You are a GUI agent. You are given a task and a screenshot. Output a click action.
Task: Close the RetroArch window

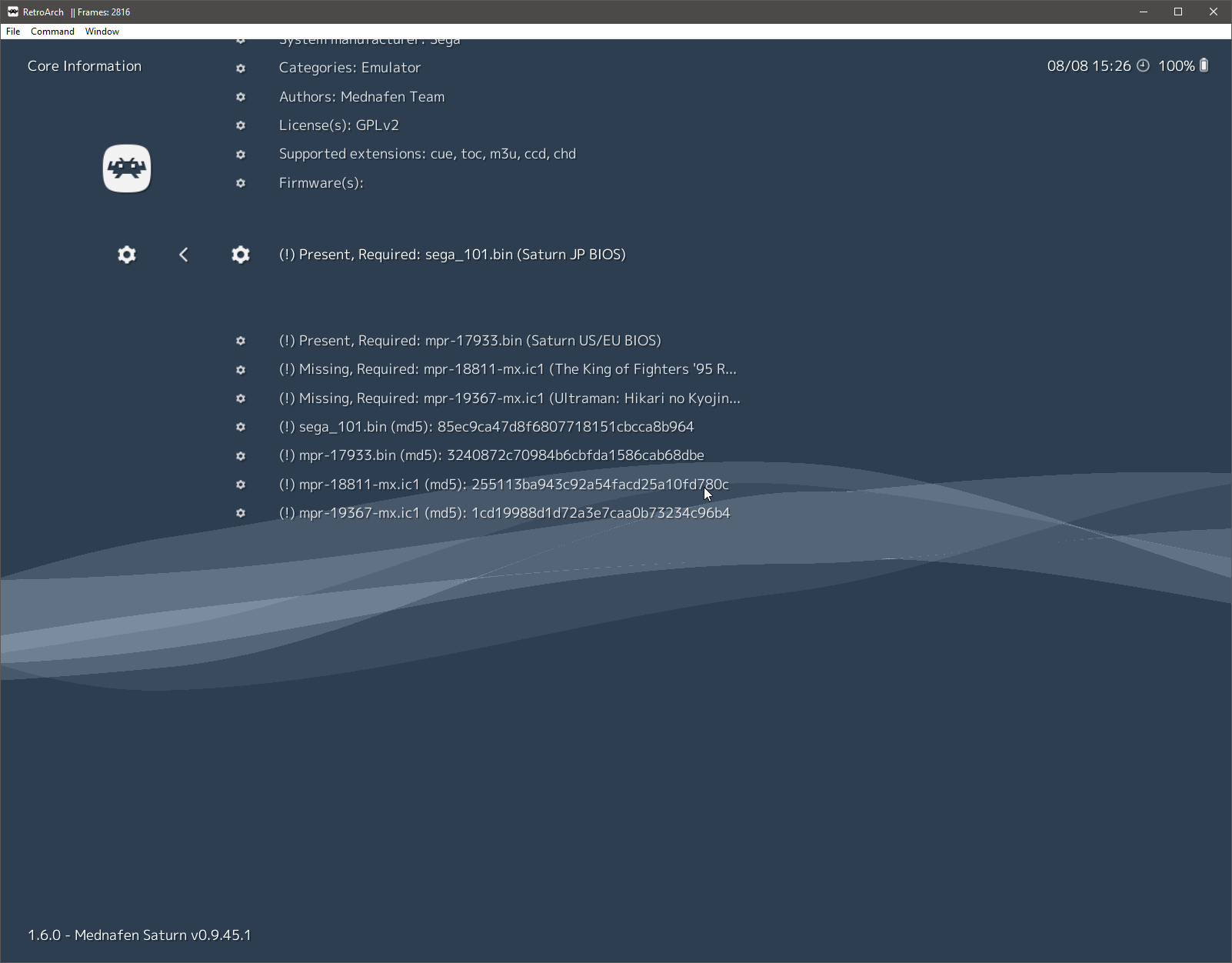[1214, 12]
